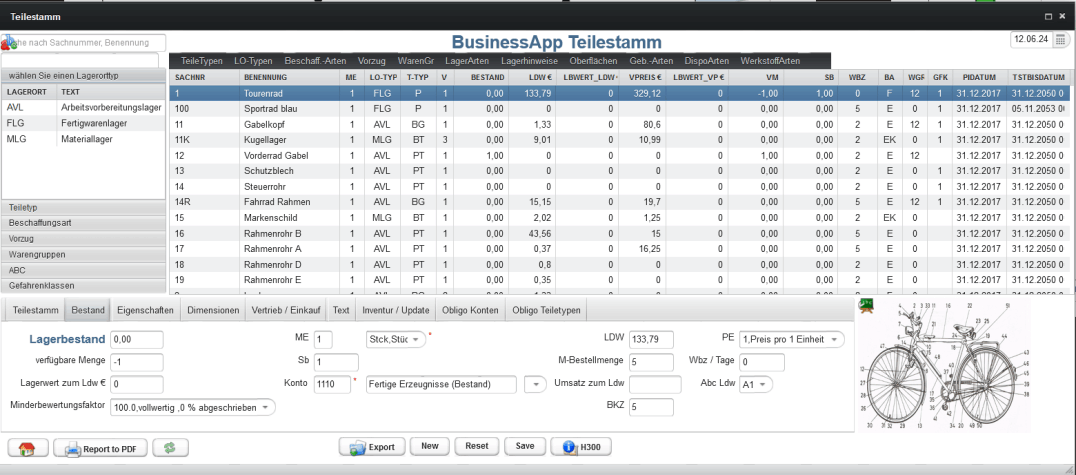
Task: Expand the Teiletyp accordion section
Action: click(84, 207)
